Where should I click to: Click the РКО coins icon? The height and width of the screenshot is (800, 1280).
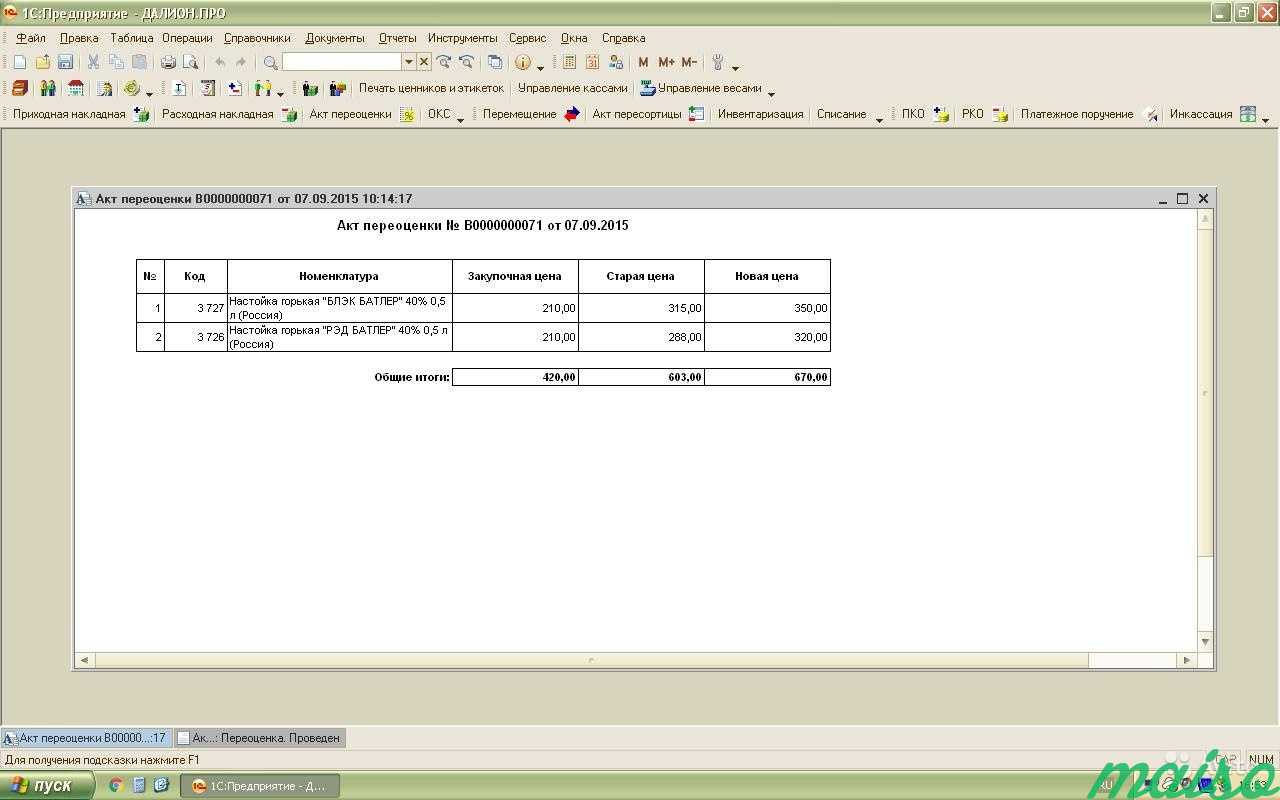coord(1000,114)
